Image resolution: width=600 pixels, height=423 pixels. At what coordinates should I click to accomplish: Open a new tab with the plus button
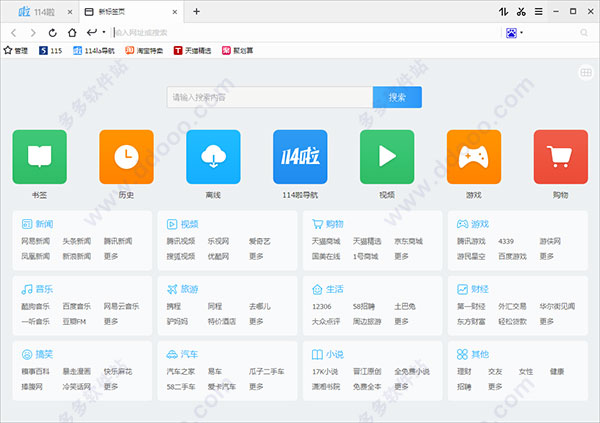point(196,11)
